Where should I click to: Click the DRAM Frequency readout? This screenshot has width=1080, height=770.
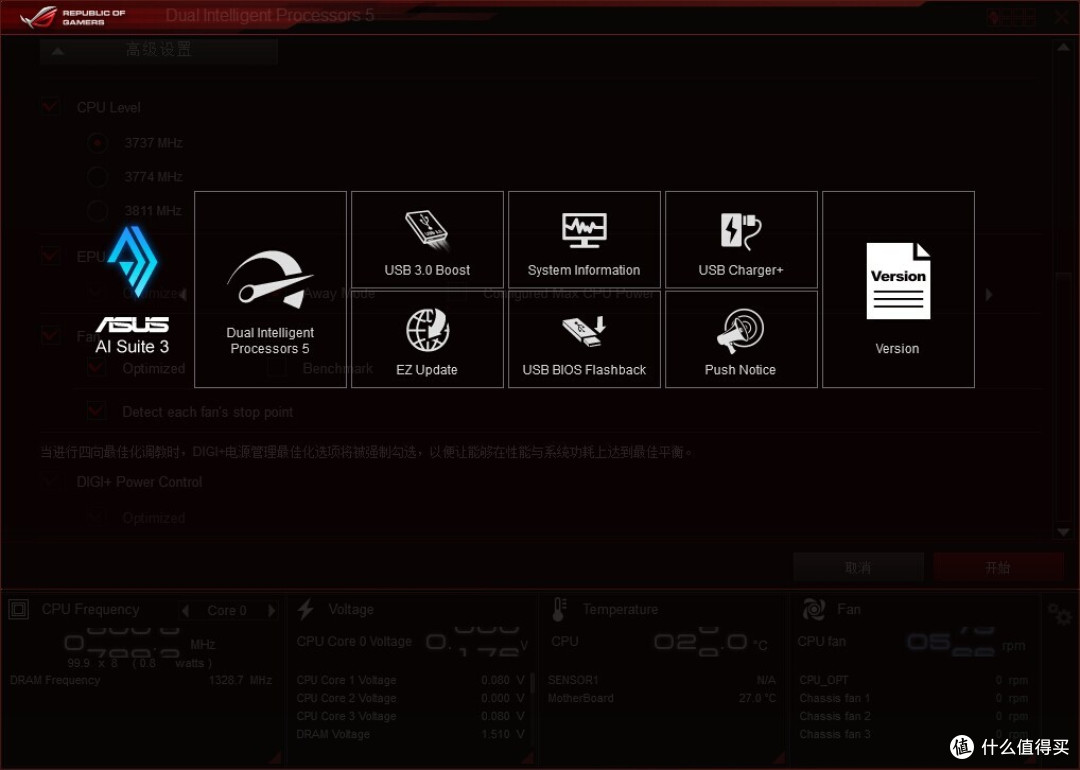click(141, 680)
